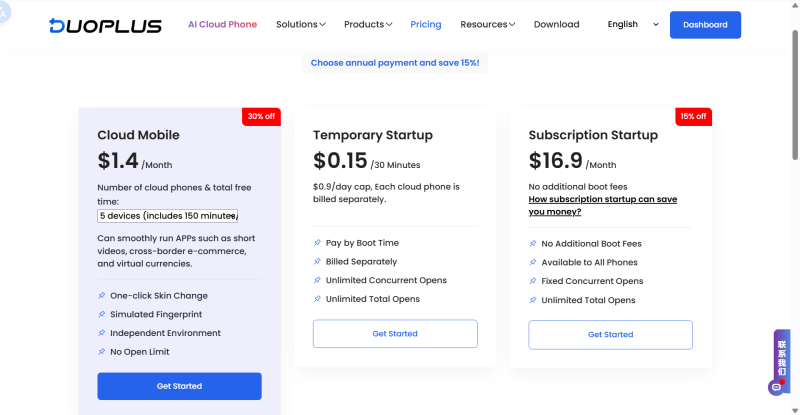Click the $16.9 price text
The image size is (800, 415).
pos(556,161)
